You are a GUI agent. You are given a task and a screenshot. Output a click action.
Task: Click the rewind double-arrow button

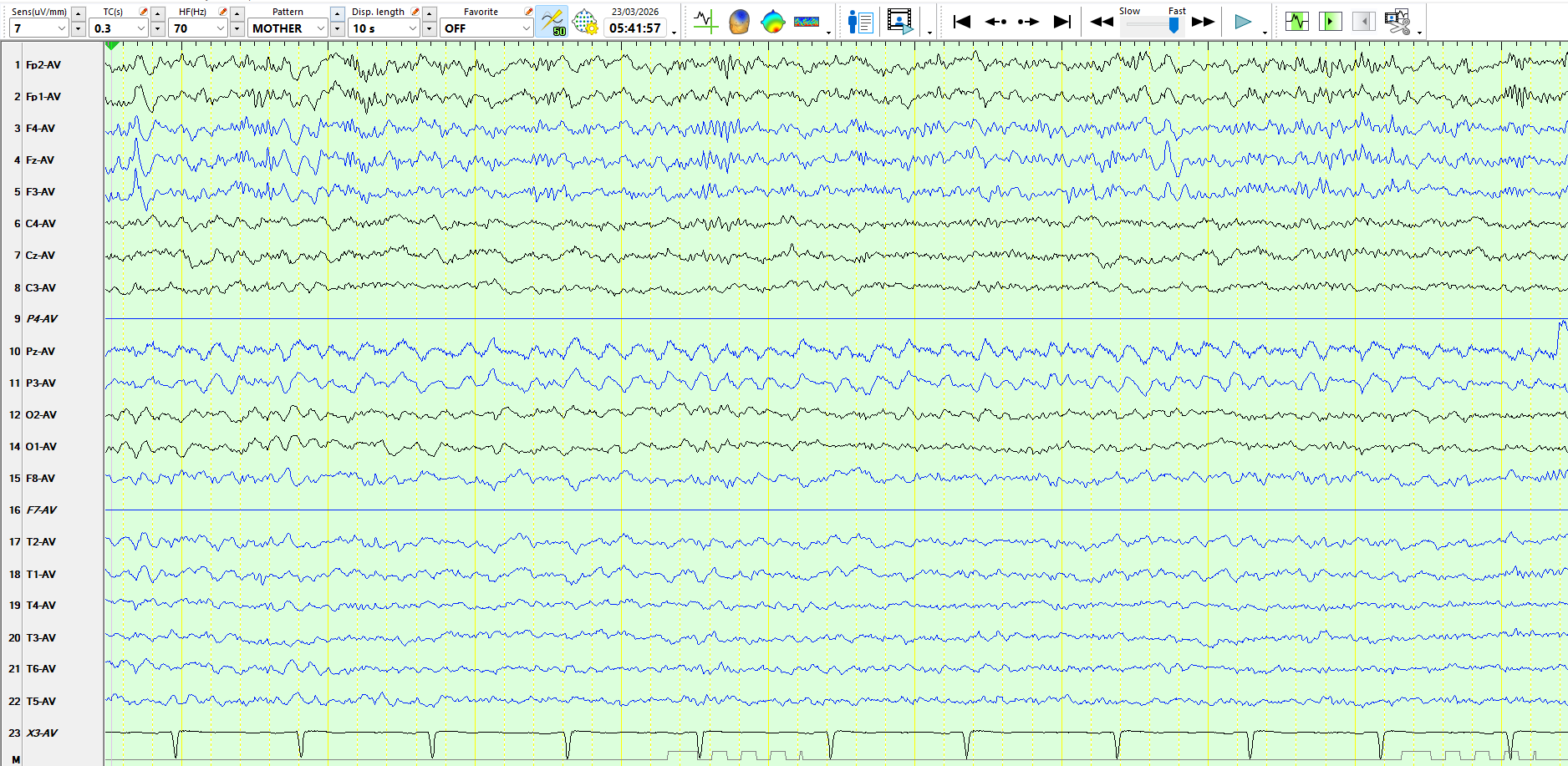1102,22
